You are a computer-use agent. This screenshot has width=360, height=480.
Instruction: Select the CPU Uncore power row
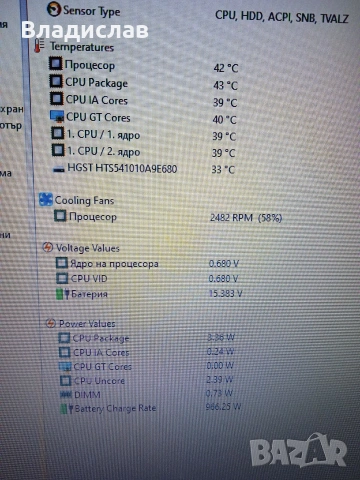(146, 380)
